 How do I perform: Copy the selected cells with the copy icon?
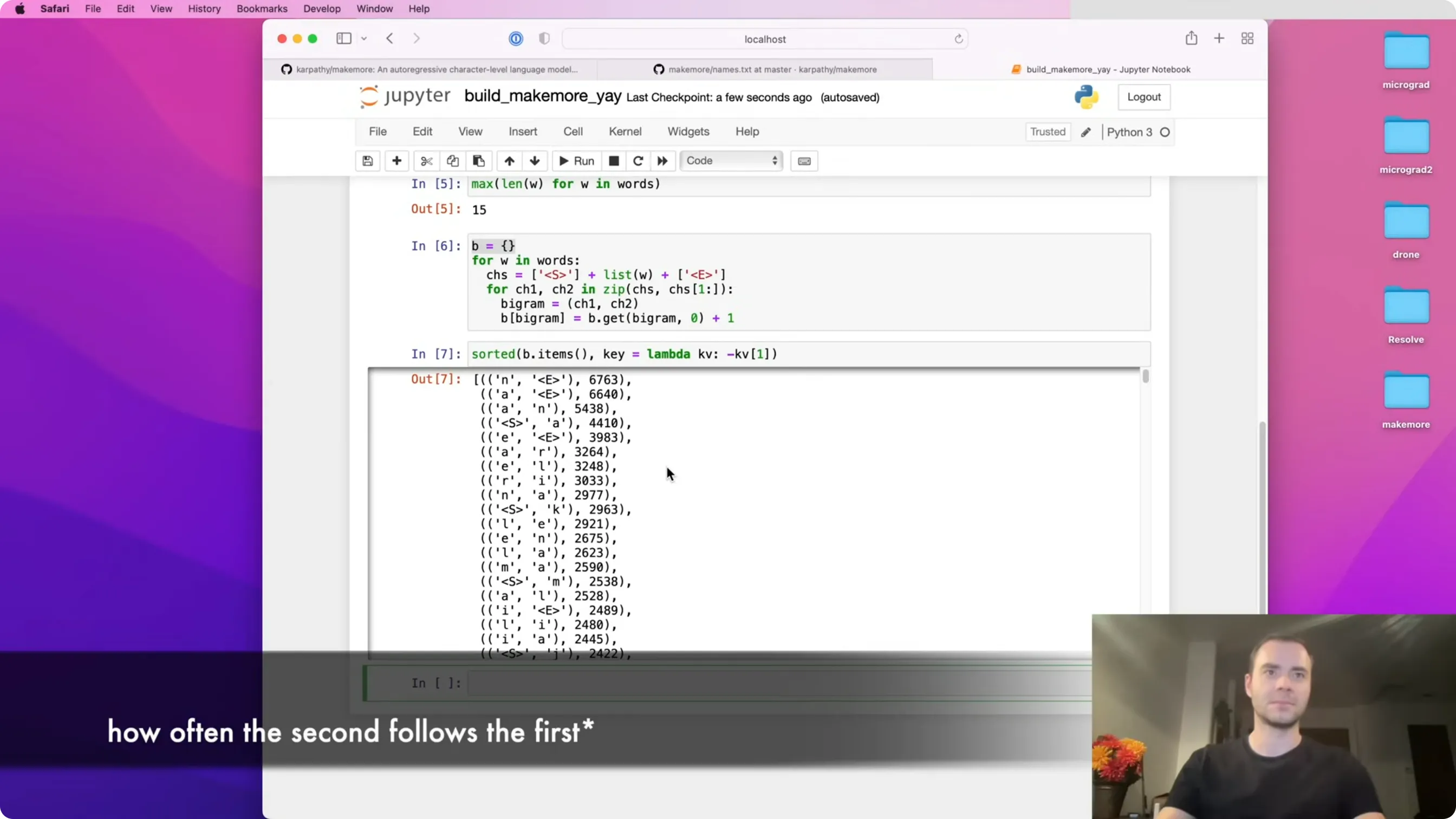(x=453, y=161)
